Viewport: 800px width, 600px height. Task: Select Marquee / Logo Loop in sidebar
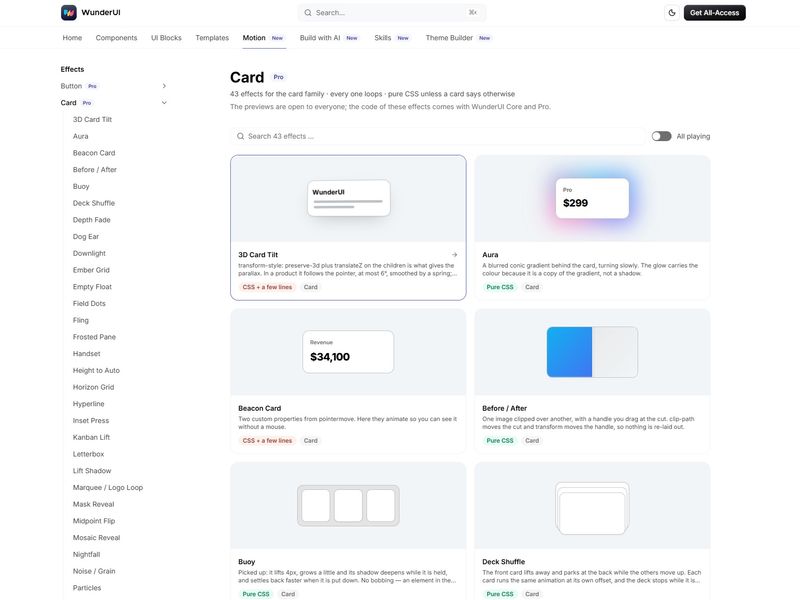tap(108, 488)
